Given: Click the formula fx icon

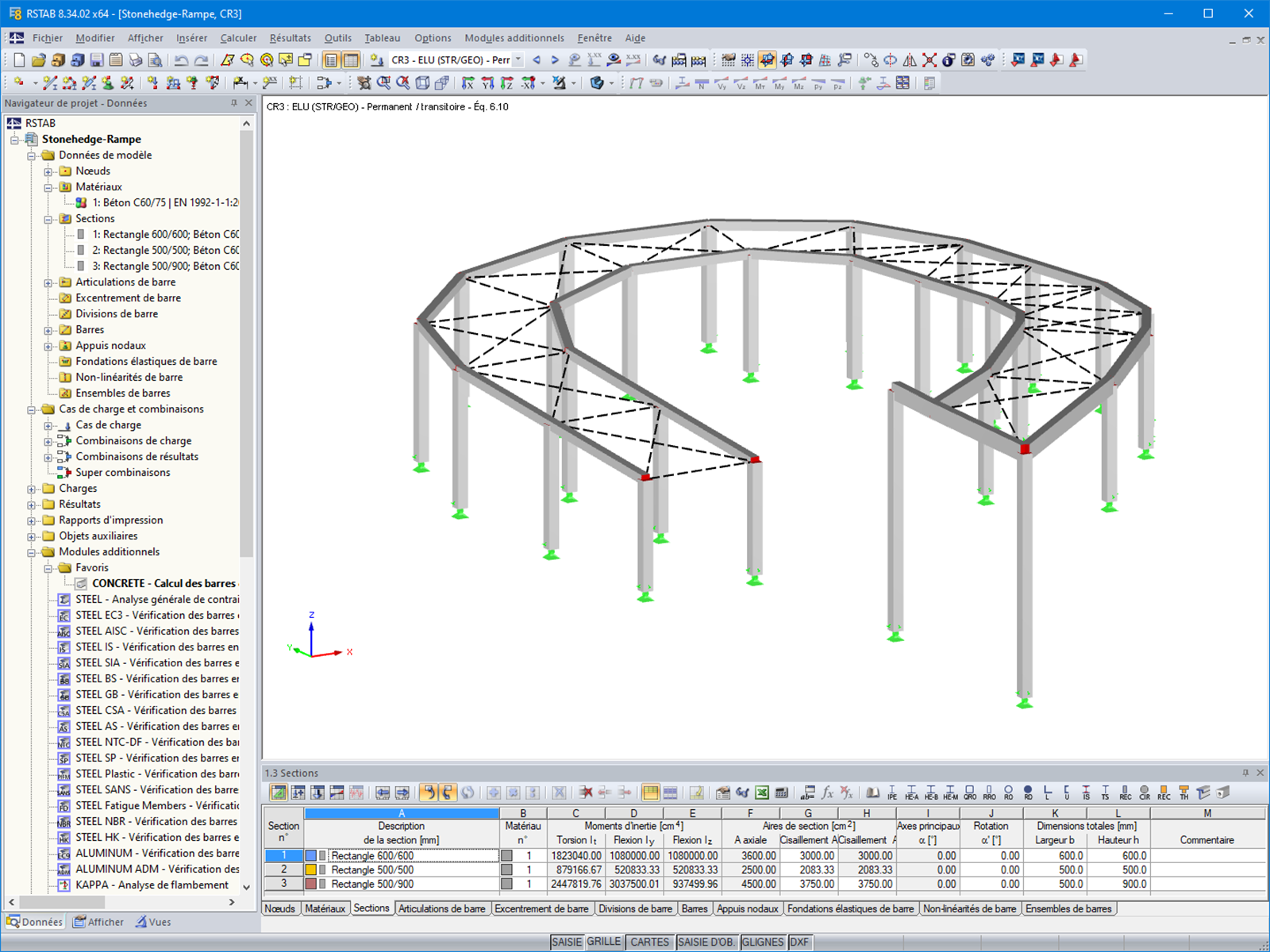Looking at the screenshot, I should [x=827, y=793].
